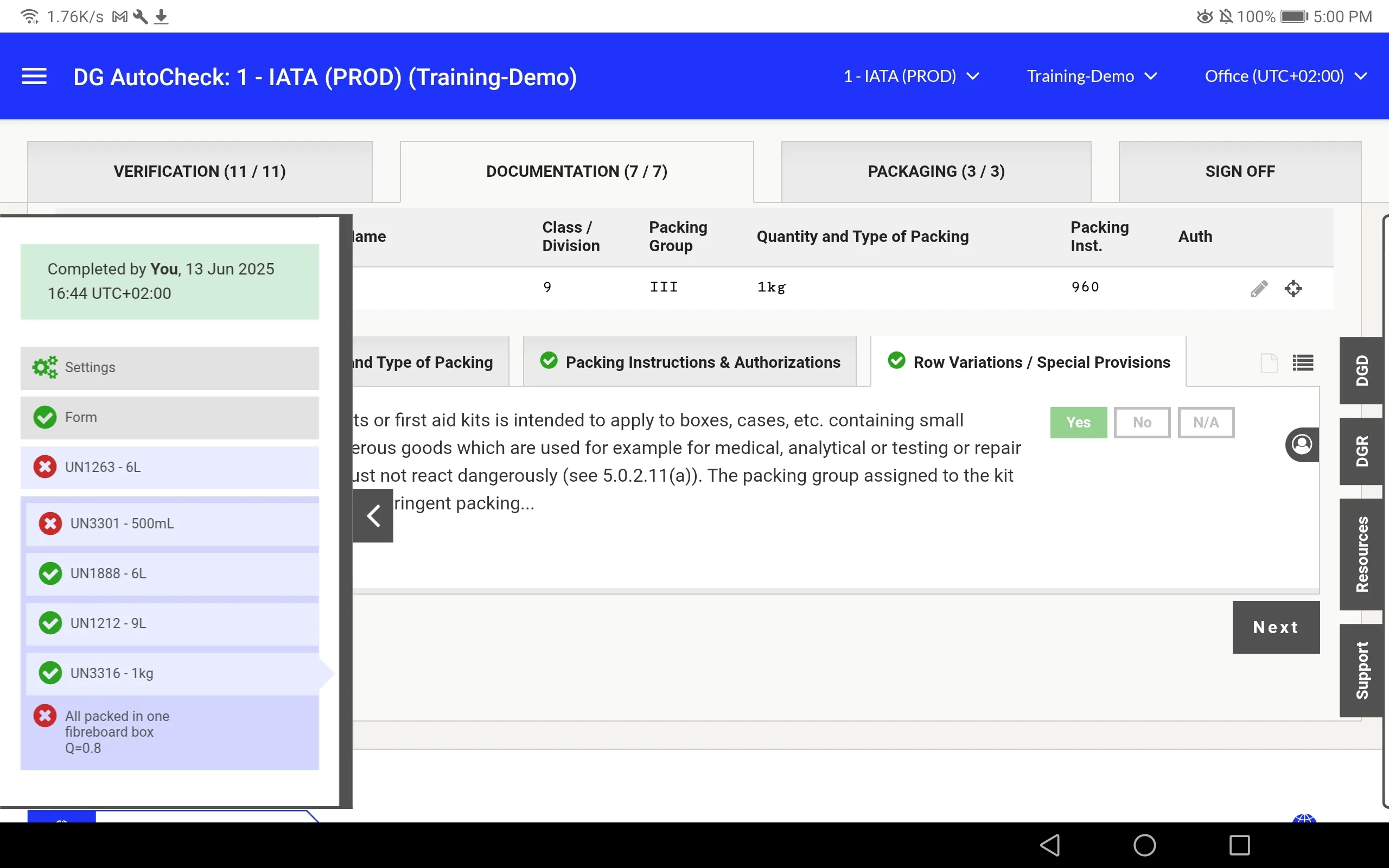Open the Resources side panel

point(1362,554)
